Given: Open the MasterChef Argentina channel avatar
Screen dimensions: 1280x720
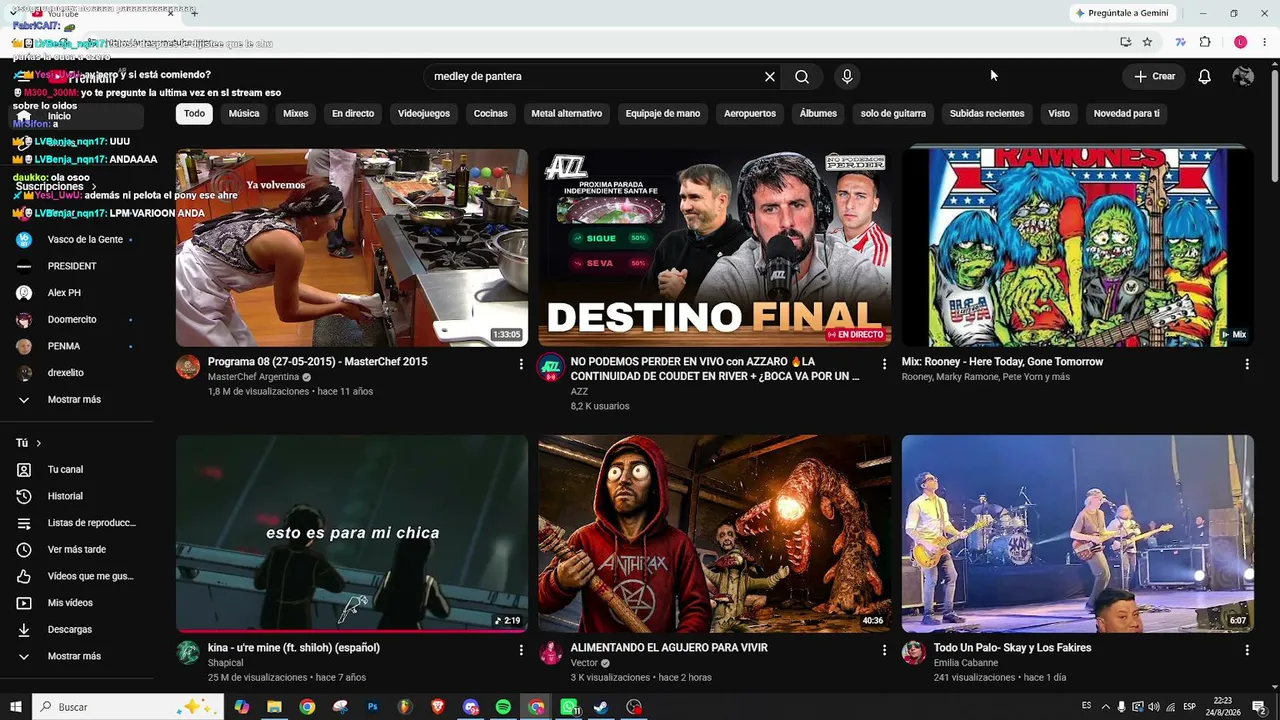Looking at the screenshot, I should (188, 367).
